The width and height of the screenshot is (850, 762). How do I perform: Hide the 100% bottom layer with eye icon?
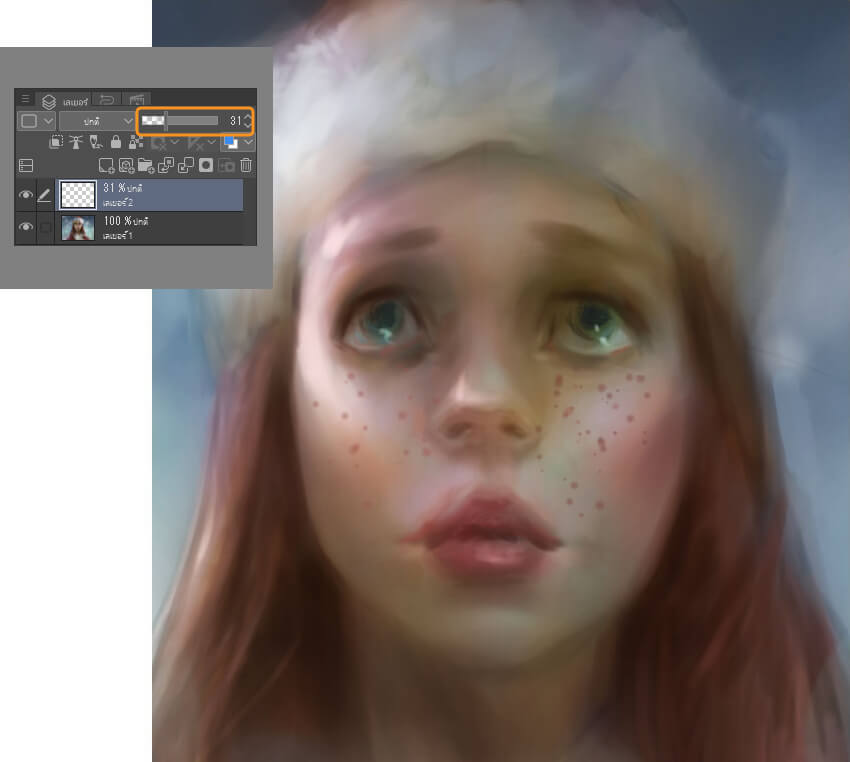26,228
